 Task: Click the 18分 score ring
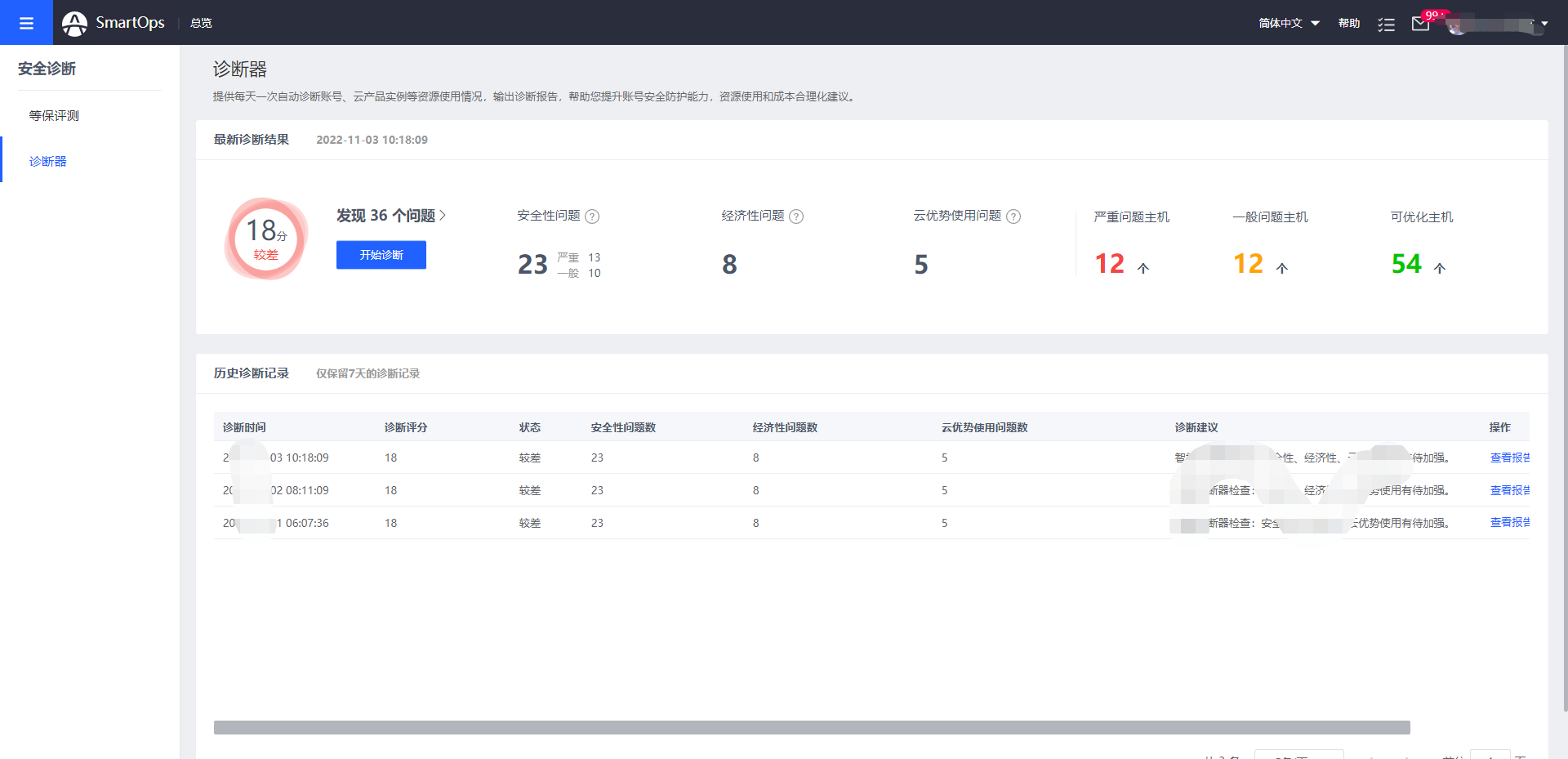click(x=266, y=239)
